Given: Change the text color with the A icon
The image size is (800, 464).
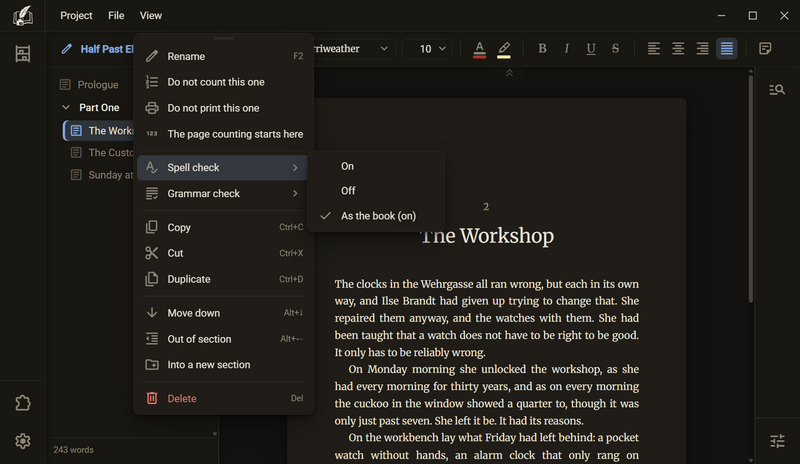Looking at the screenshot, I should click(x=479, y=49).
